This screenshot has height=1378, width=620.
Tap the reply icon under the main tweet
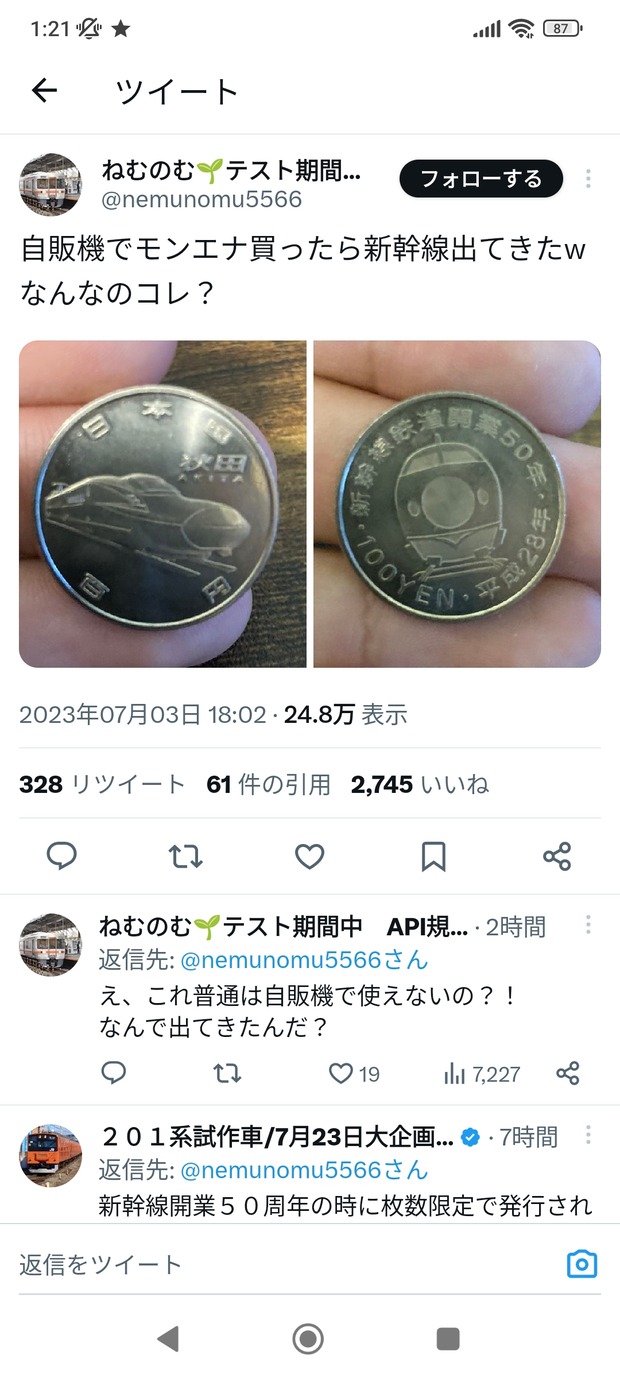(62, 856)
